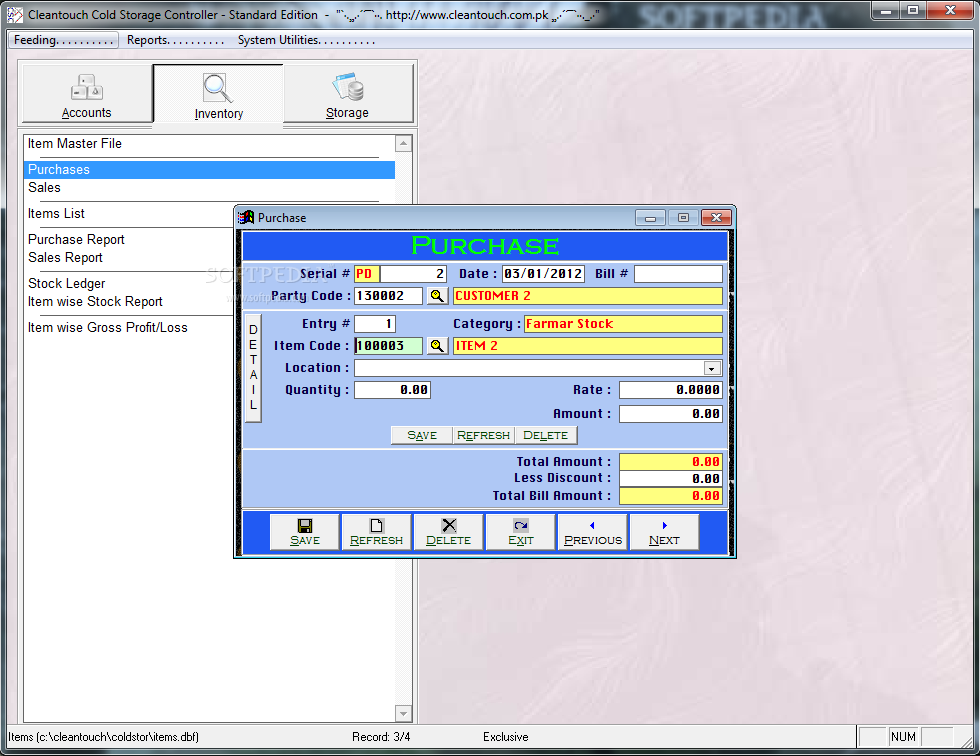The height and width of the screenshot is (756, 980).
Task: Click the Bill # field
Action: coord(678,274)
